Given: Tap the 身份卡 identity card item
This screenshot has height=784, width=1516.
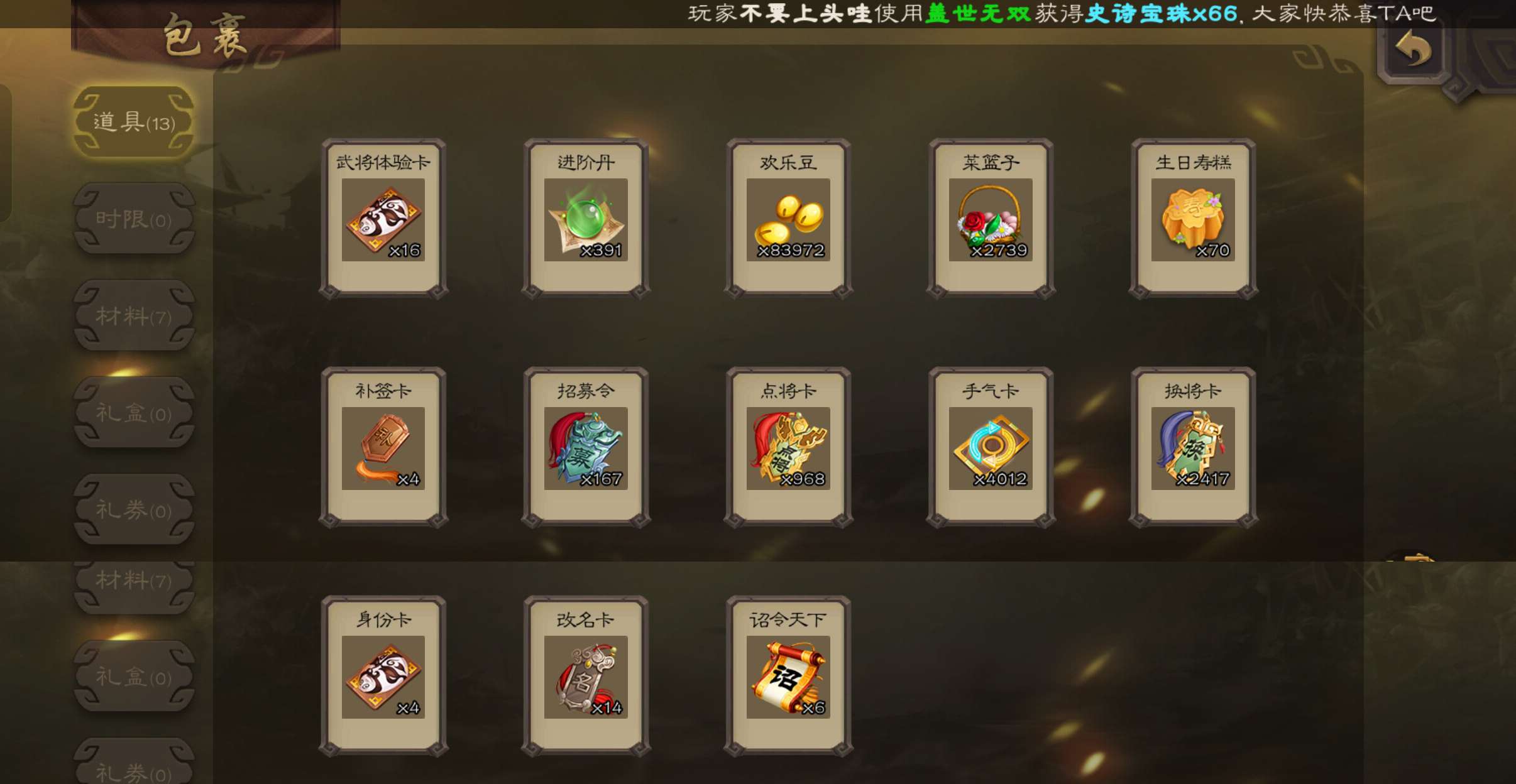Looking at the screenshot, I should pos(383,676).
